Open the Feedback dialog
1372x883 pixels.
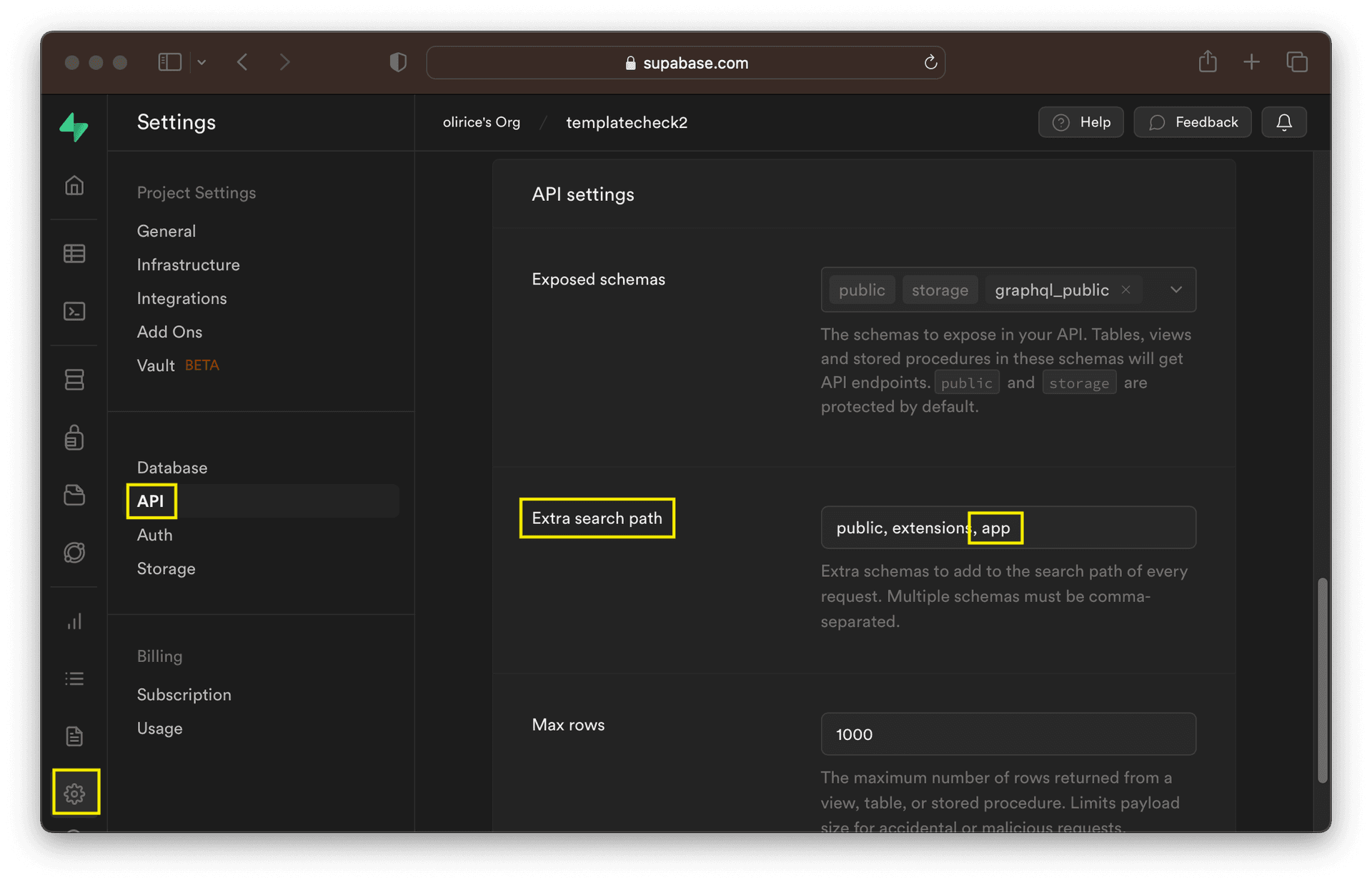(1192, 122)
